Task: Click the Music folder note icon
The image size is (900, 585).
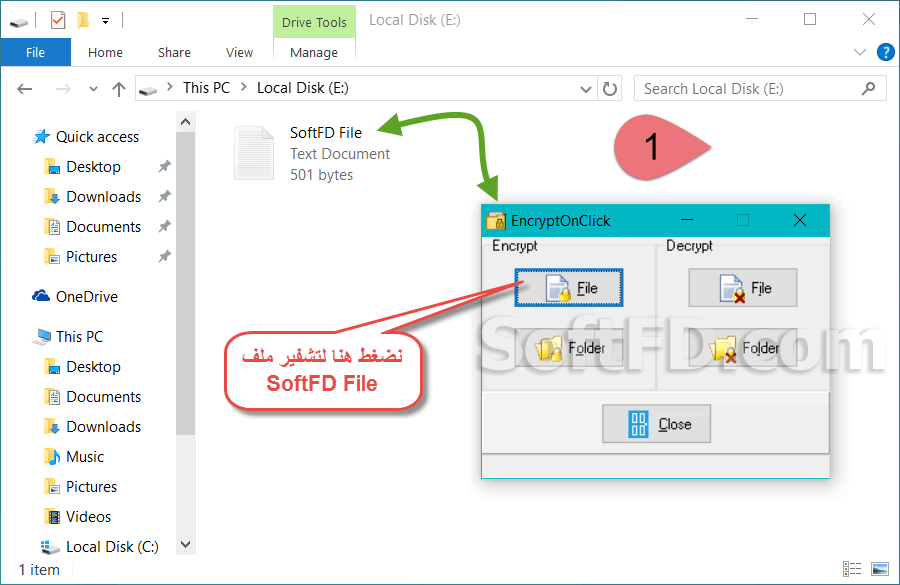Action: point(52,456)
